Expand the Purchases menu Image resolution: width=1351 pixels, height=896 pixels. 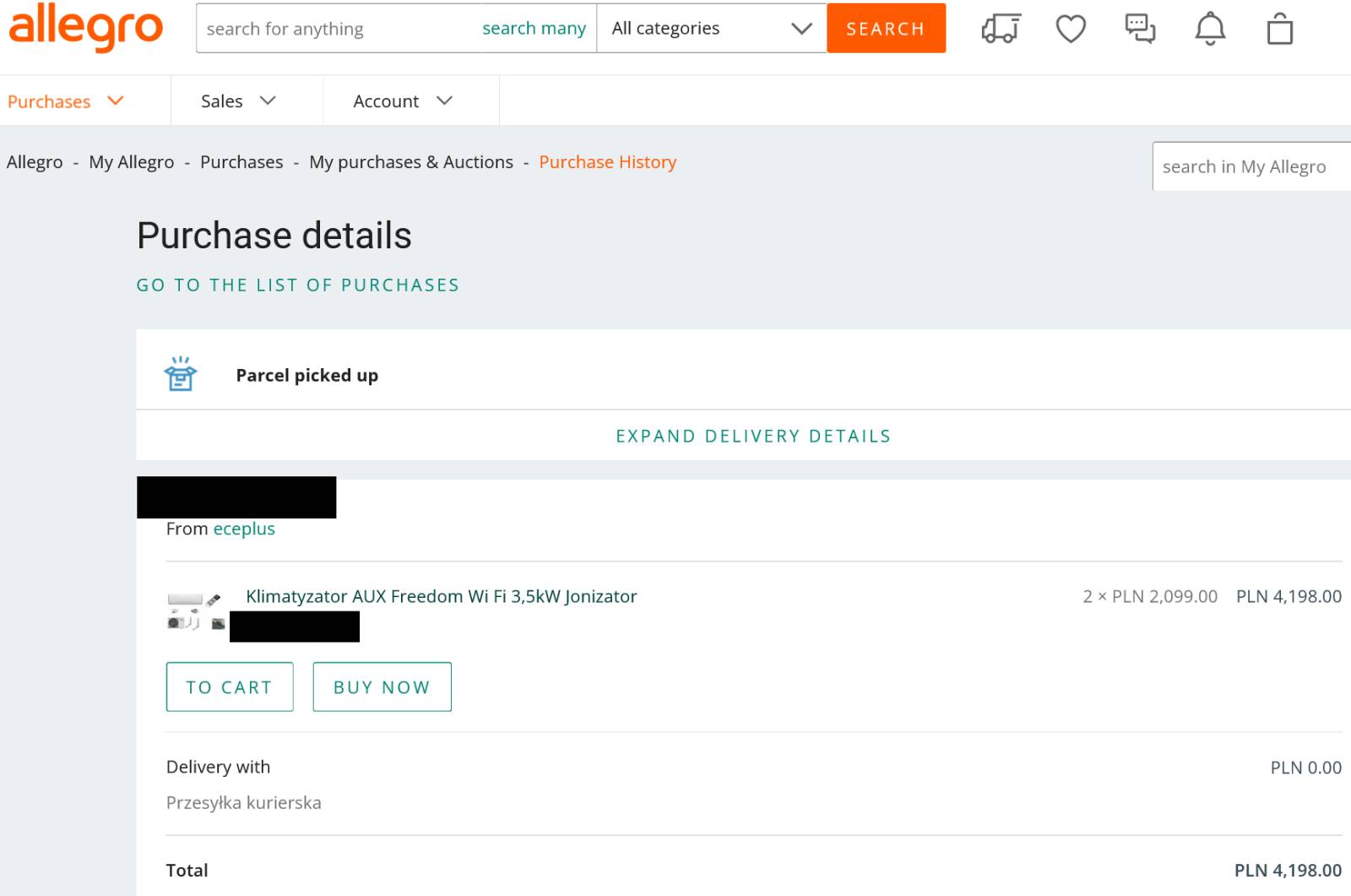(66, 101)
